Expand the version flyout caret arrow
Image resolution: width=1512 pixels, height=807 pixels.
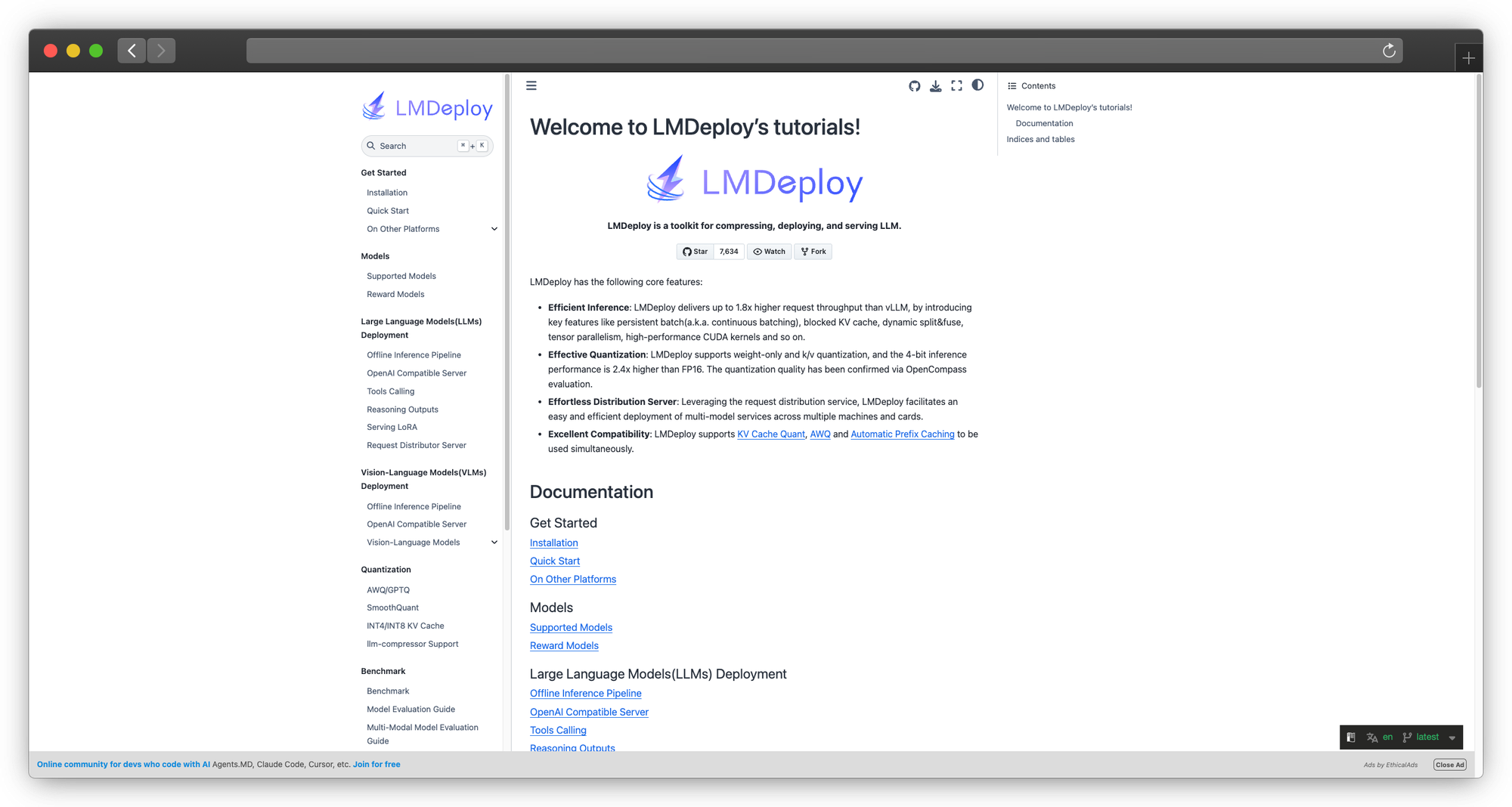click(1452, 738)
